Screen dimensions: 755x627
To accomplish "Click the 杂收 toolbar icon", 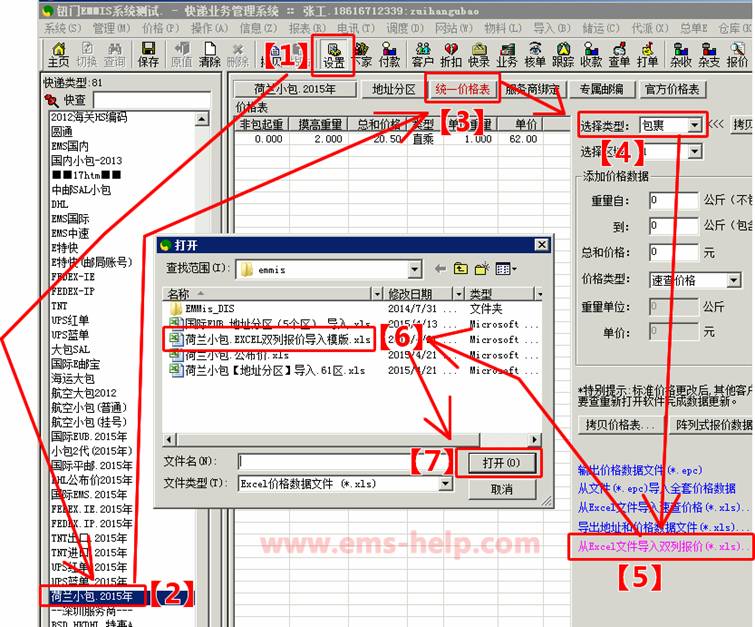I will (x=681, y=54).
